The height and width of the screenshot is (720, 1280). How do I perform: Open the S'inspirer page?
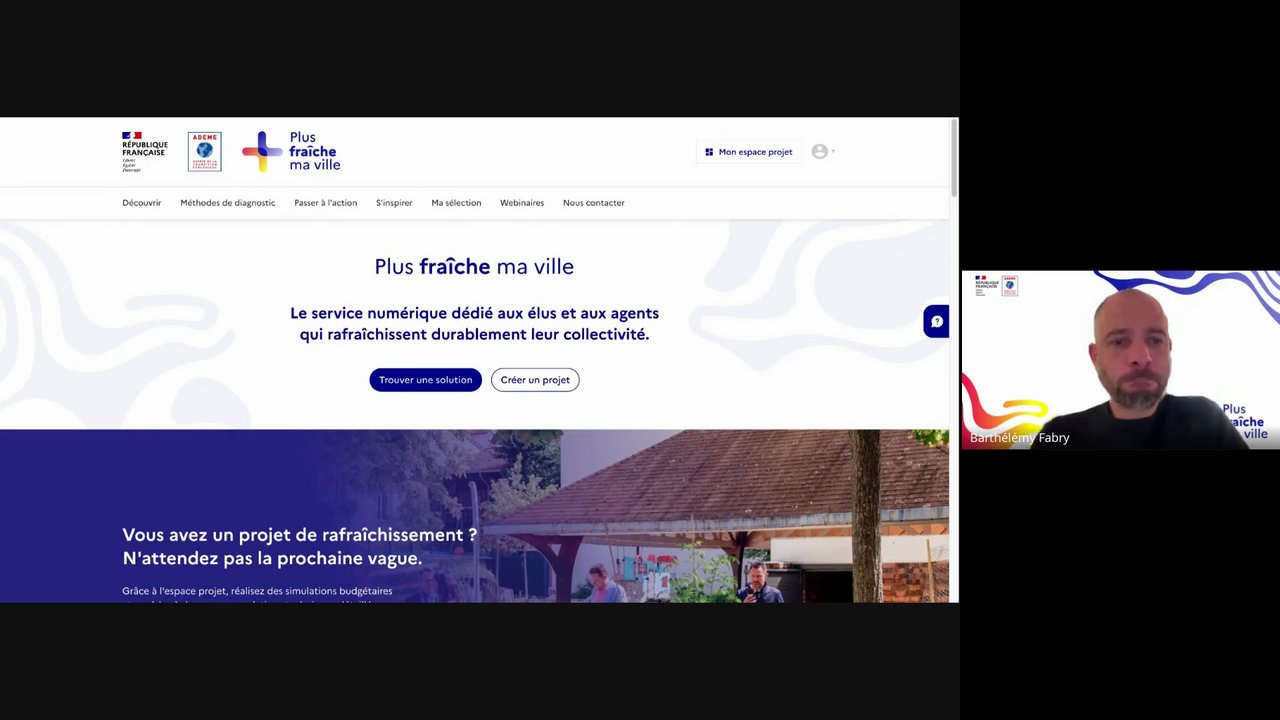394,203
